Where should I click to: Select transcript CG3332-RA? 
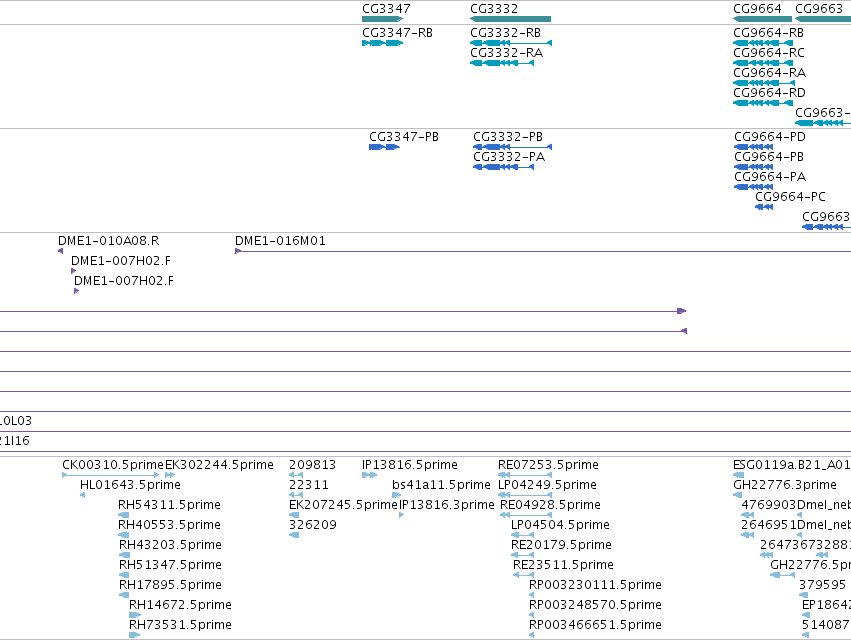506,53
